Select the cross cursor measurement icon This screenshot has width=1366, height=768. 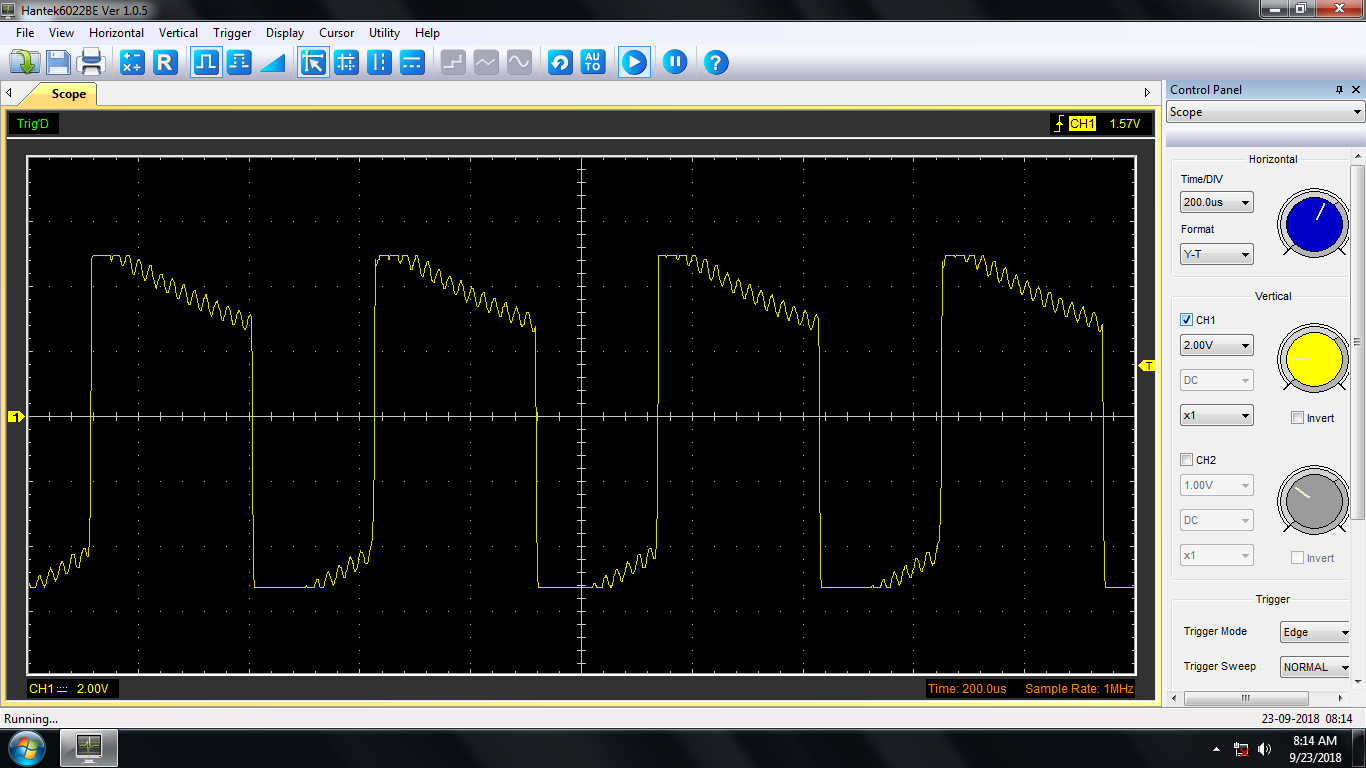point(346,62)
